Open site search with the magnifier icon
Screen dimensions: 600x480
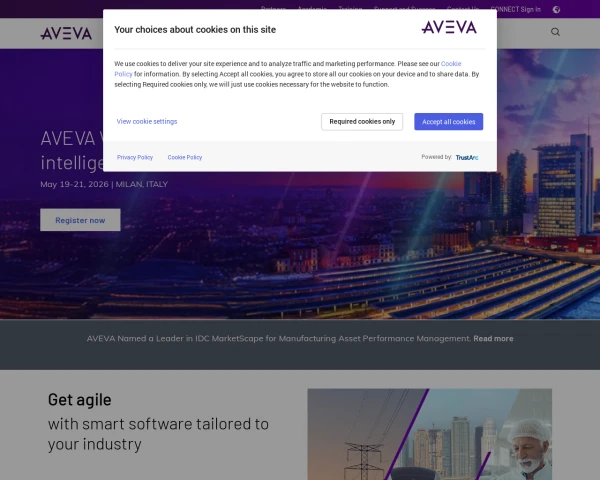555,32
